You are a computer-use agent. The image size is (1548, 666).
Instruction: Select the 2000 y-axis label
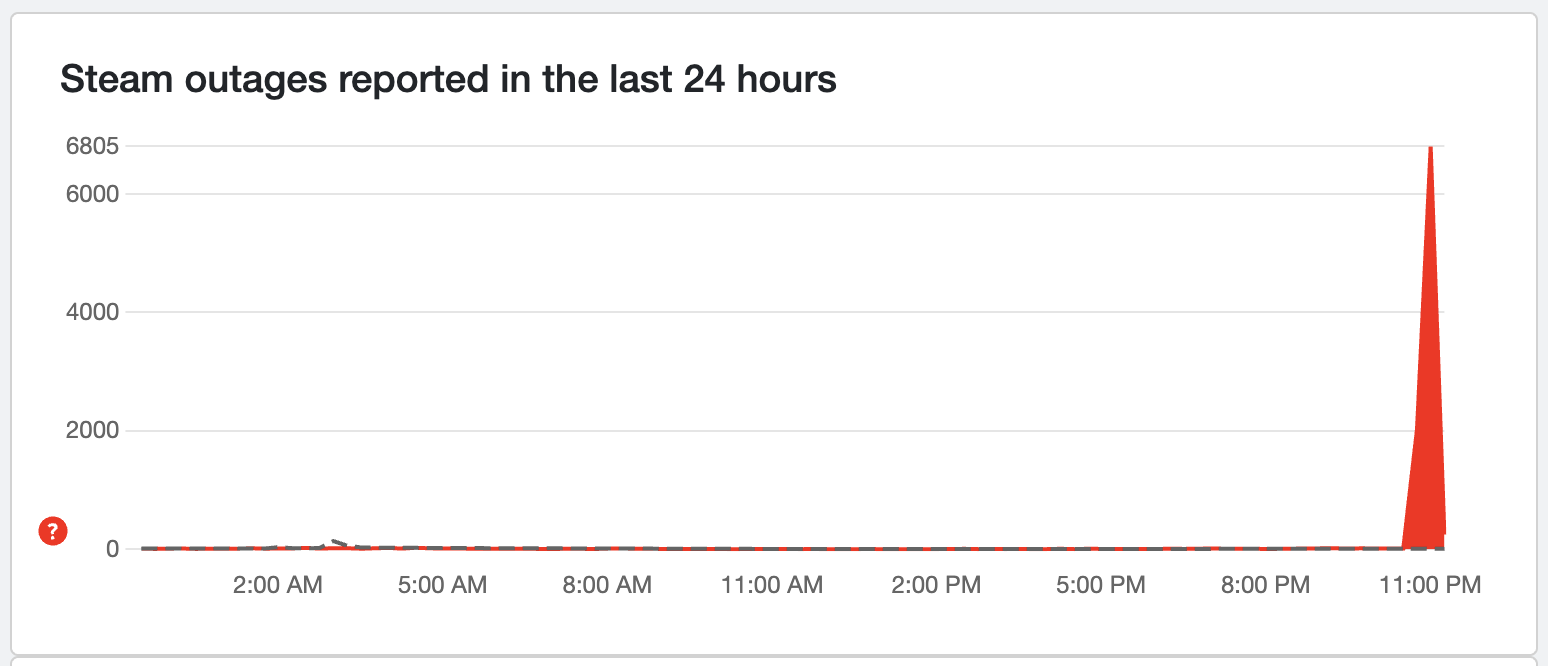click(92, 431)
